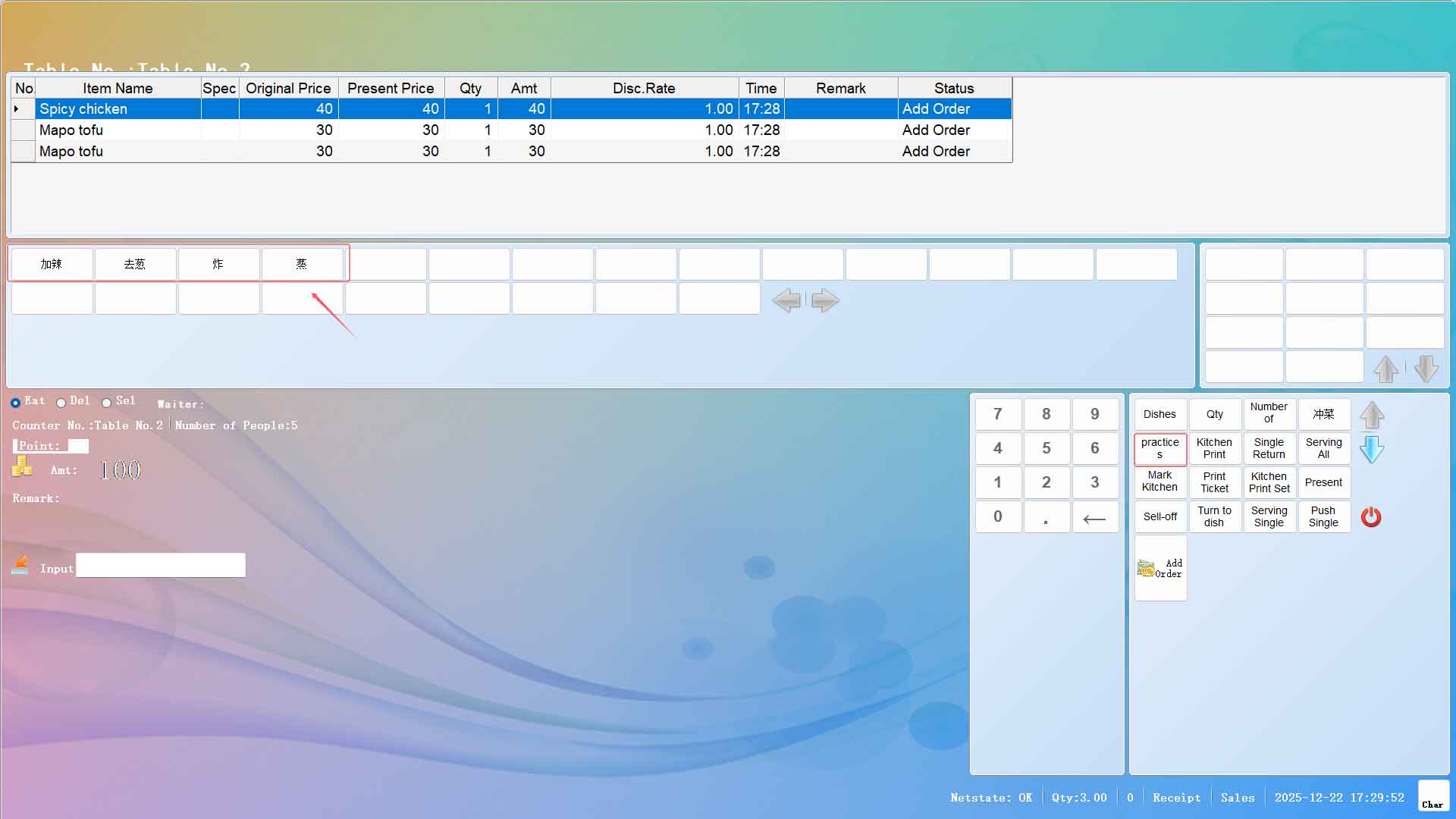
Task: Click row indicator arrow for Spicy chicken
Action: 17,109
